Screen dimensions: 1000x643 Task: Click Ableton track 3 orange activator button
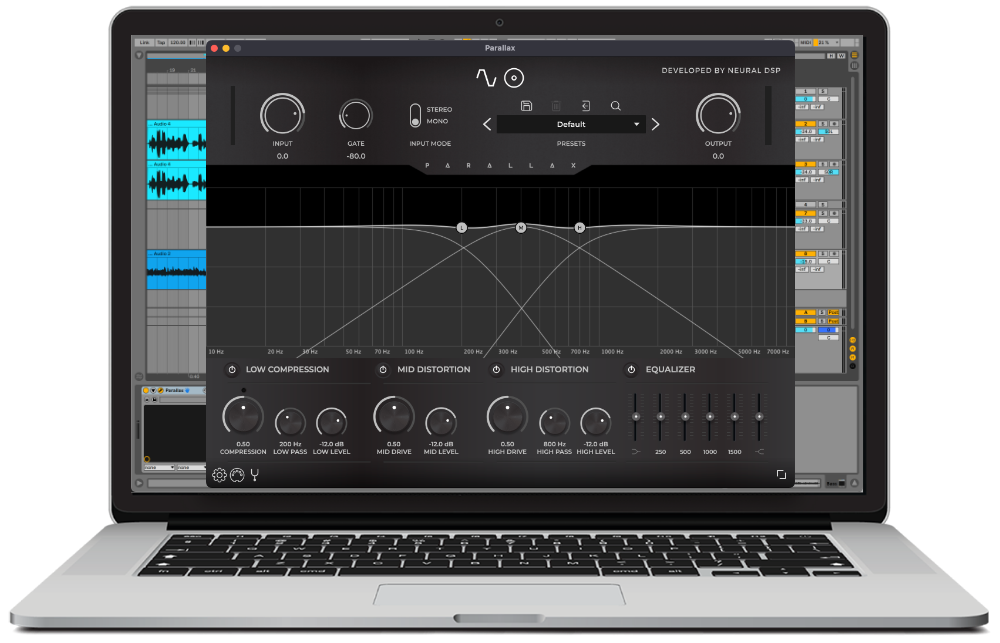point(805,165)
